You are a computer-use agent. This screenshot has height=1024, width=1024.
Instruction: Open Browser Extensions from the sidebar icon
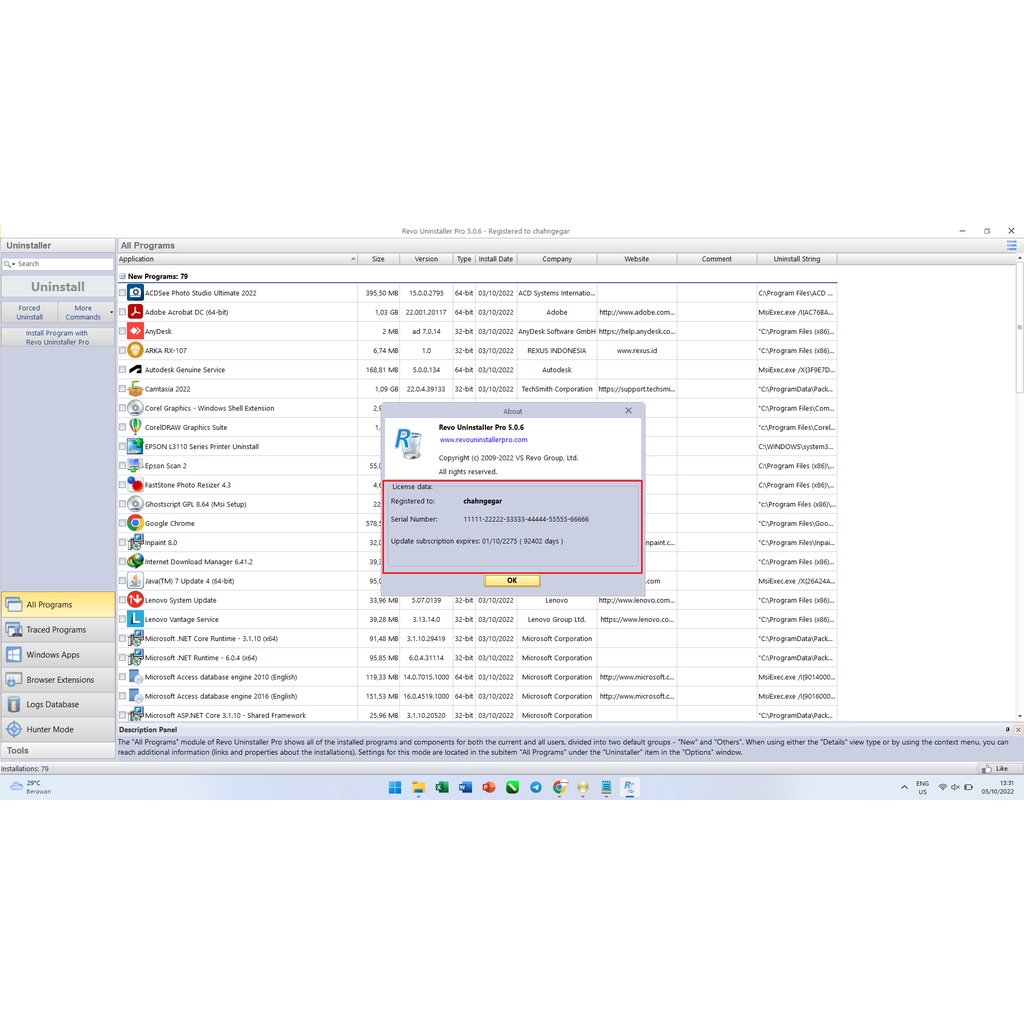(14, 680)
